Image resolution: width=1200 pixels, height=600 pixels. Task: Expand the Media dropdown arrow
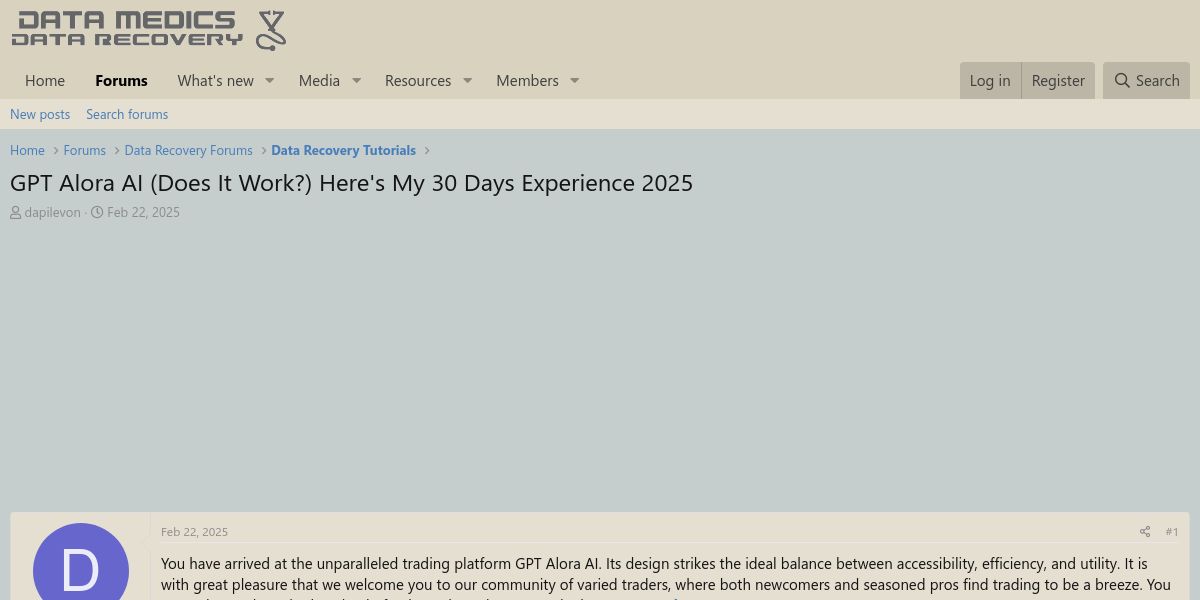(x=356, y=81)
